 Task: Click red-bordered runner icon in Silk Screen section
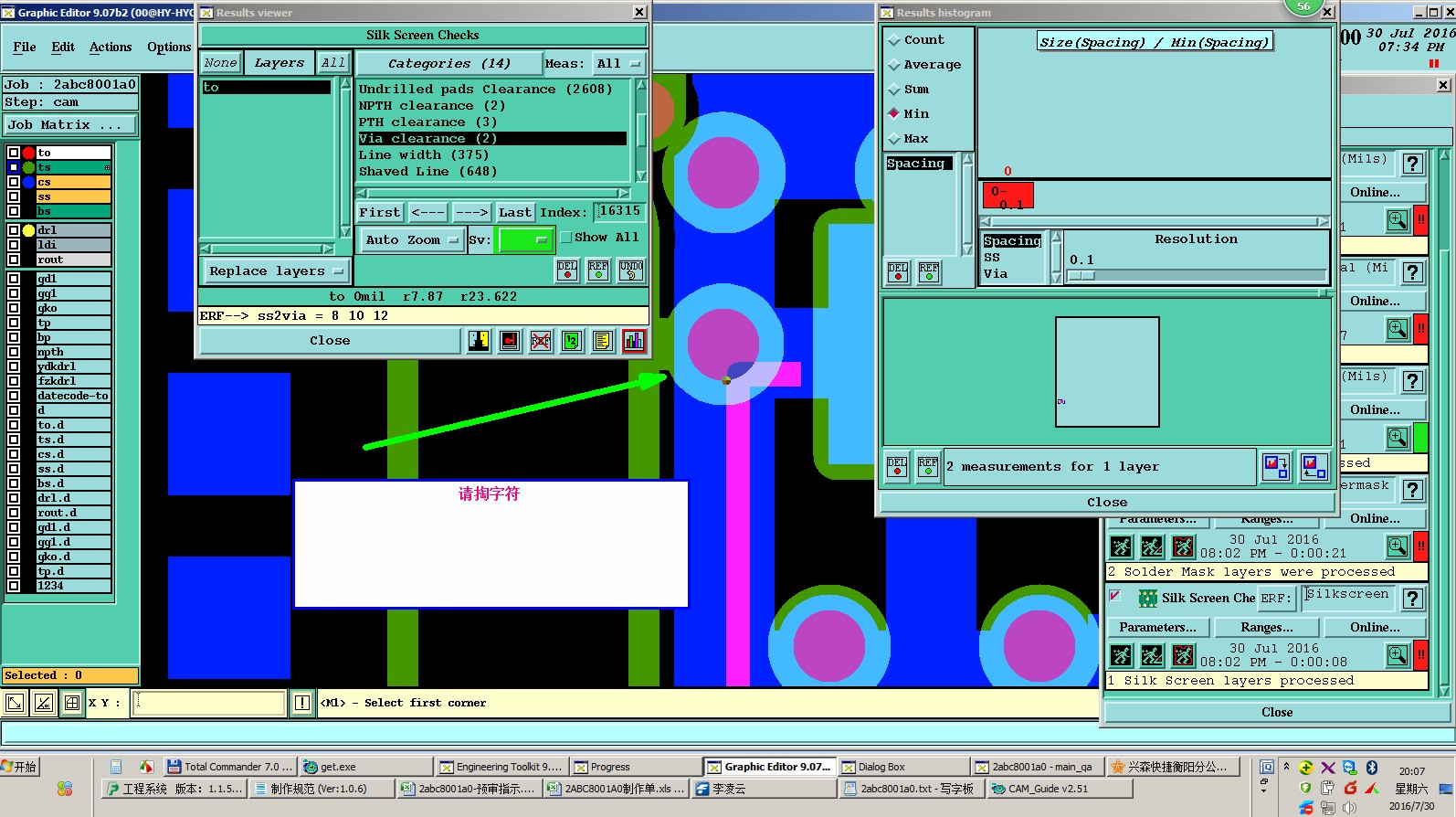tap(1184, 655)
